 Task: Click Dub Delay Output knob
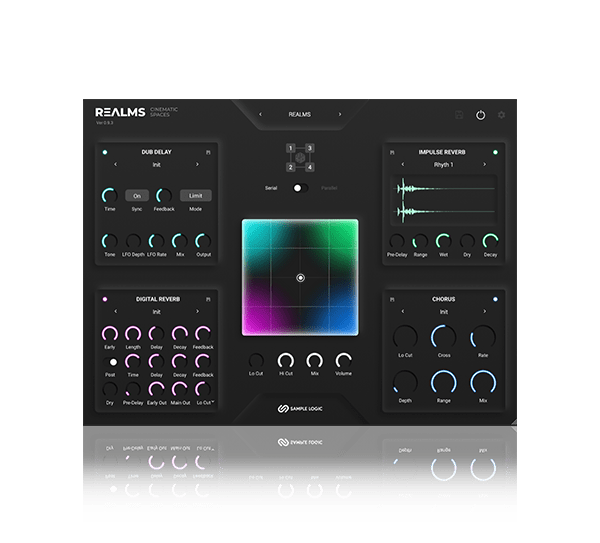pyautogui.click(x=203, y=241)
